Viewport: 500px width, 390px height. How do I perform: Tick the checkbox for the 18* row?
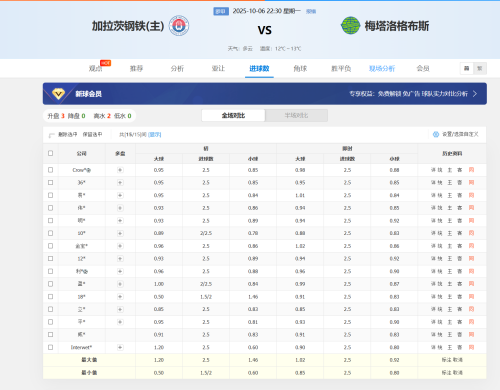(50, 297)
